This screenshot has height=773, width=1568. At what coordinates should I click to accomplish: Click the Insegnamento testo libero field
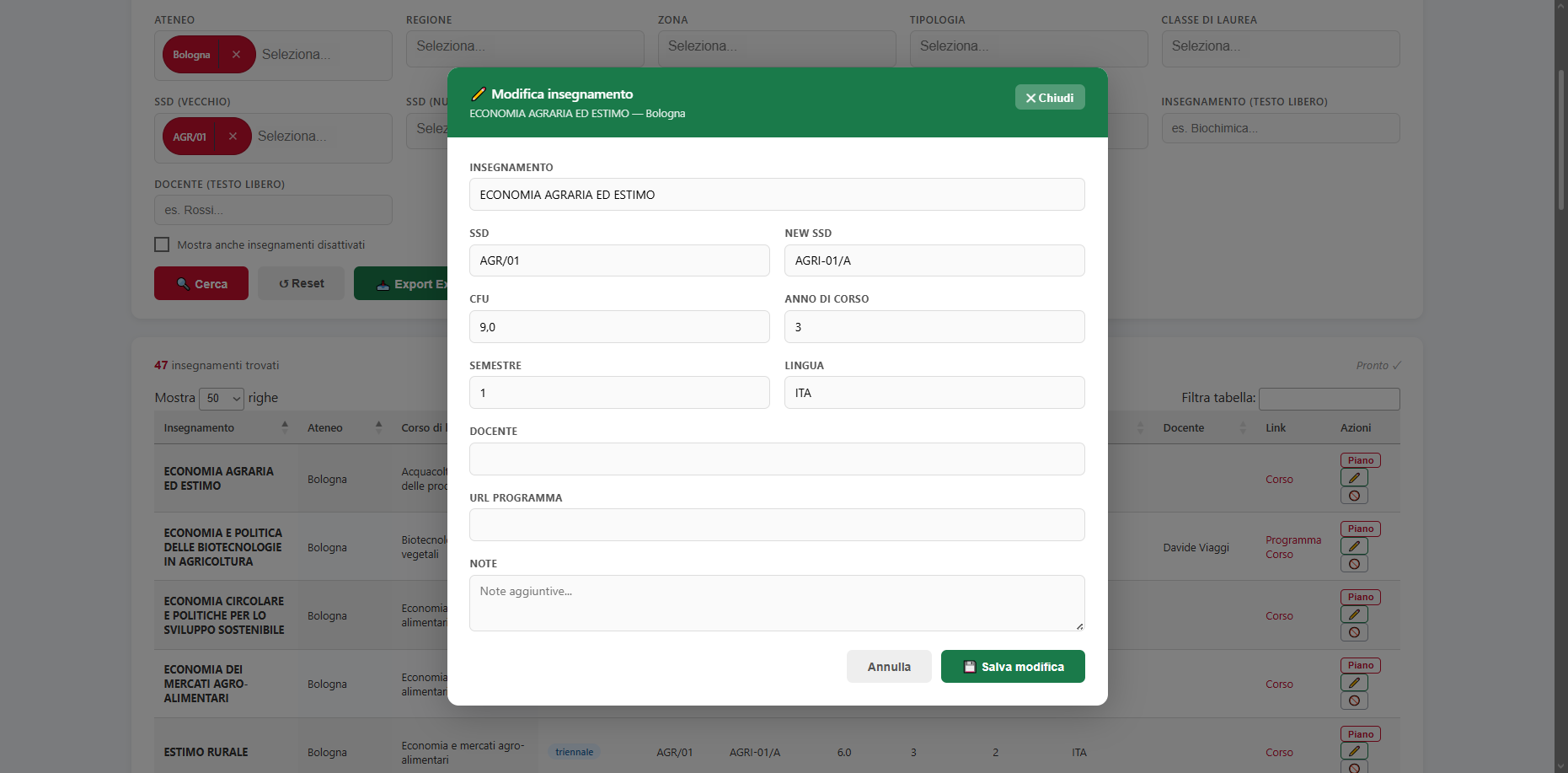tap(1281, 128)
